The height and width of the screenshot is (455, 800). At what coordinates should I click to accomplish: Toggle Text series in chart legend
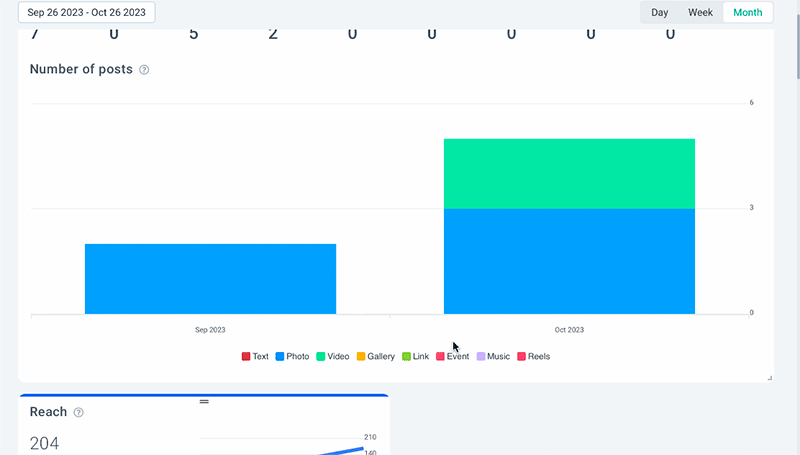(x=255, y=356)
